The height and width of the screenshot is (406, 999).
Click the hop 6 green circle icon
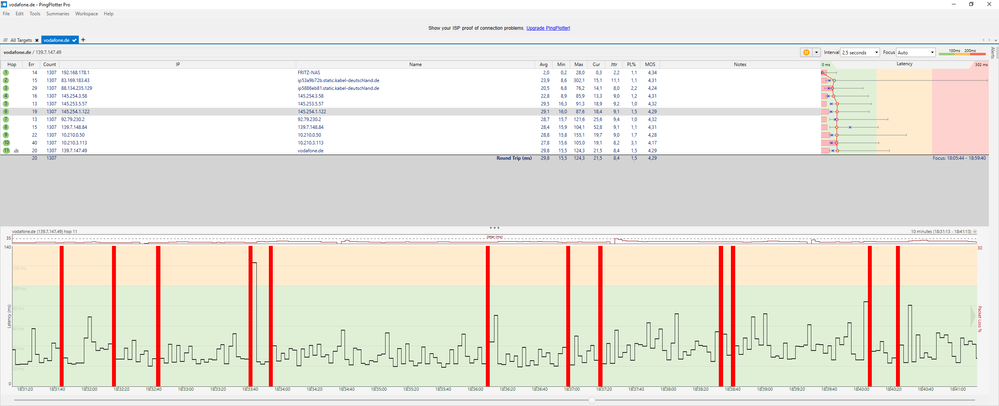(x=6, y=112)
